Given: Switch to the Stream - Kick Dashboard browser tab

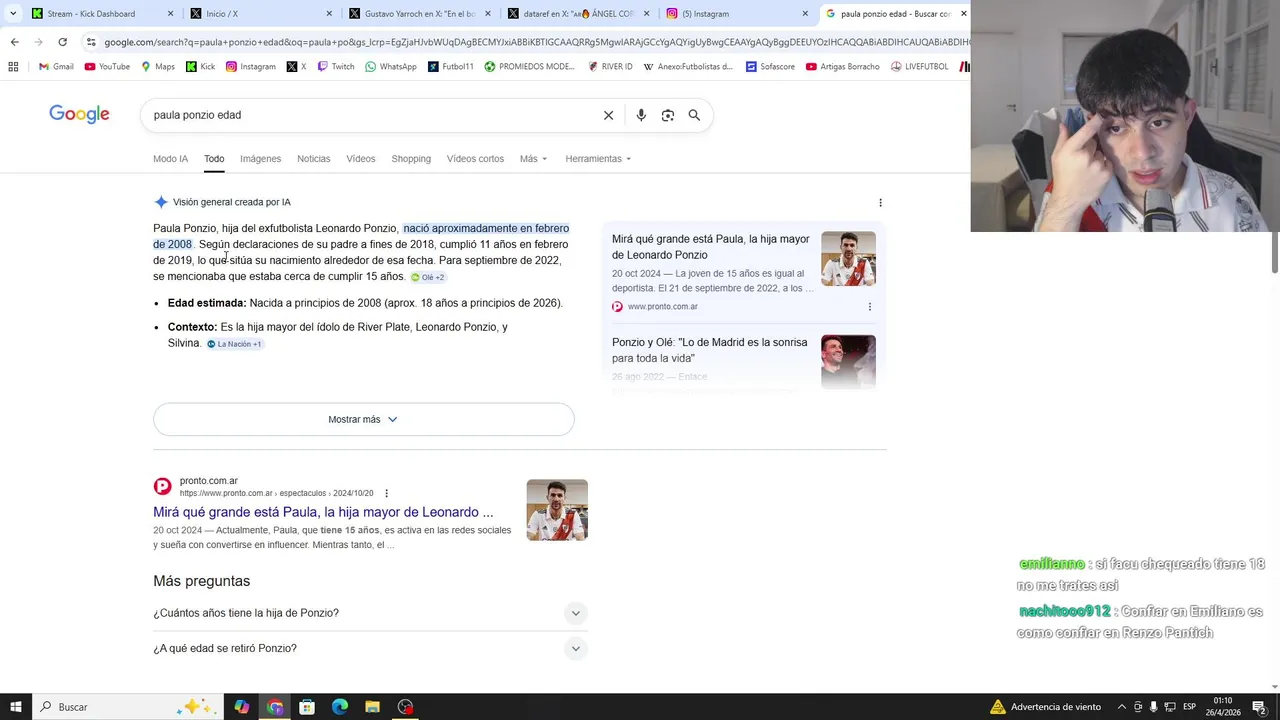Looking at the screenshot, I should (103, 14).
